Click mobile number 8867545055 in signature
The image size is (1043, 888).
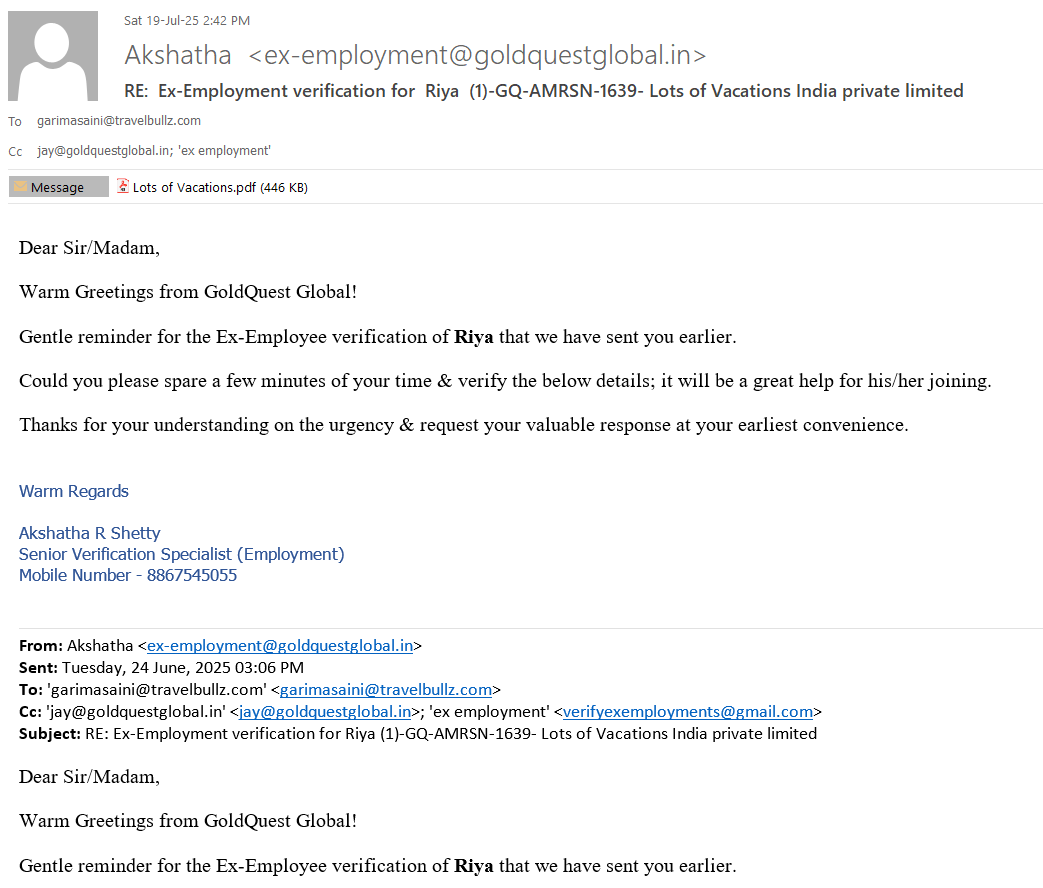[192, 575]
